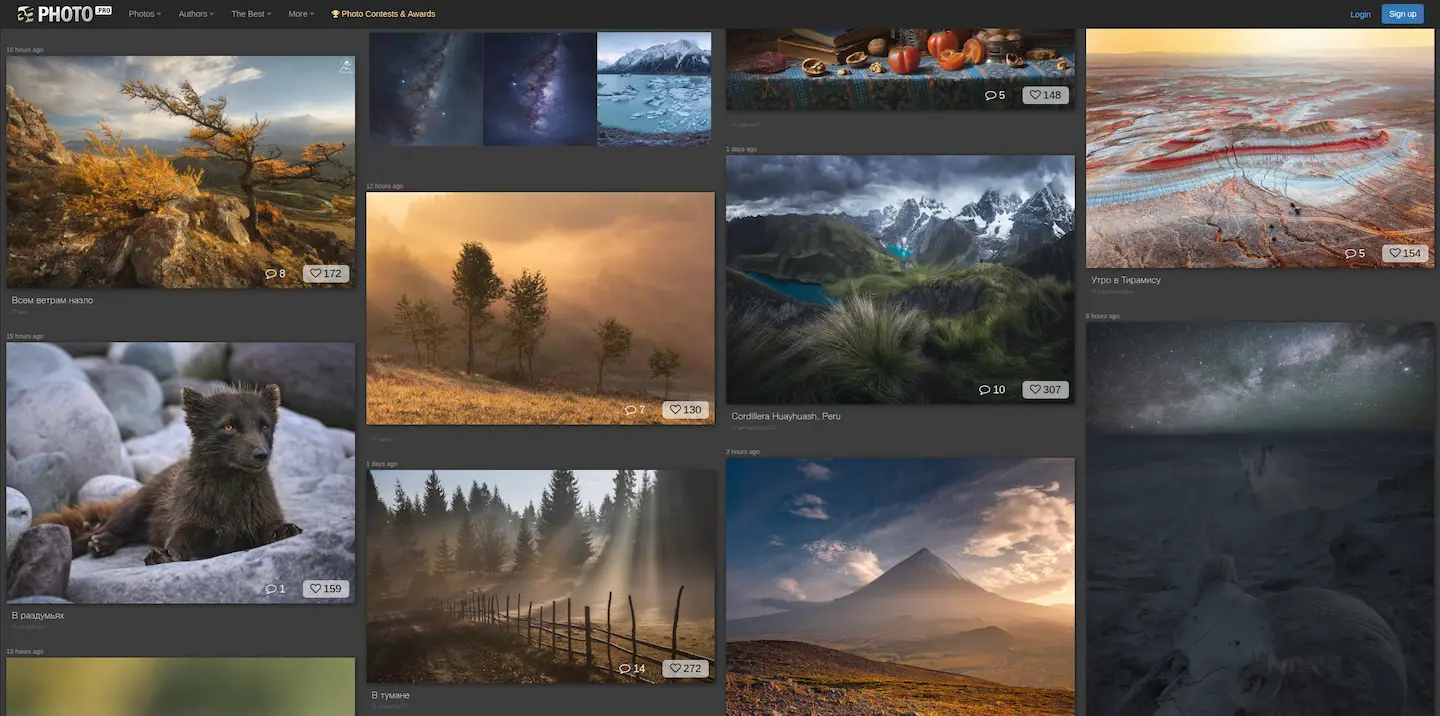Open the arctic fox on rocks photo
1440x716 pixels.
point(180,473)
